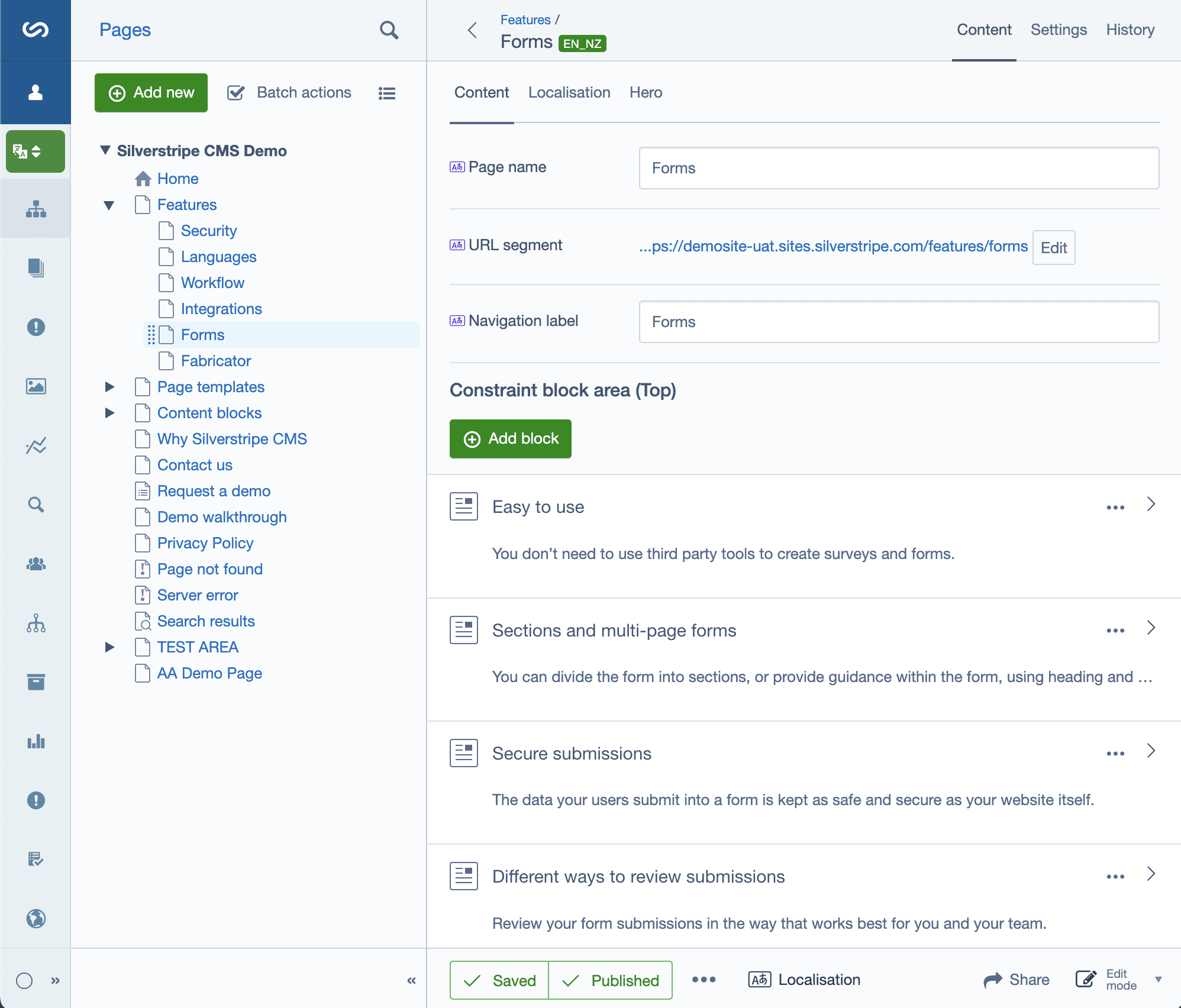Viewport: 1181px width, 1008px height.
Task: Toggle Batch actions checkbox
Action: (x=236, y=93)
